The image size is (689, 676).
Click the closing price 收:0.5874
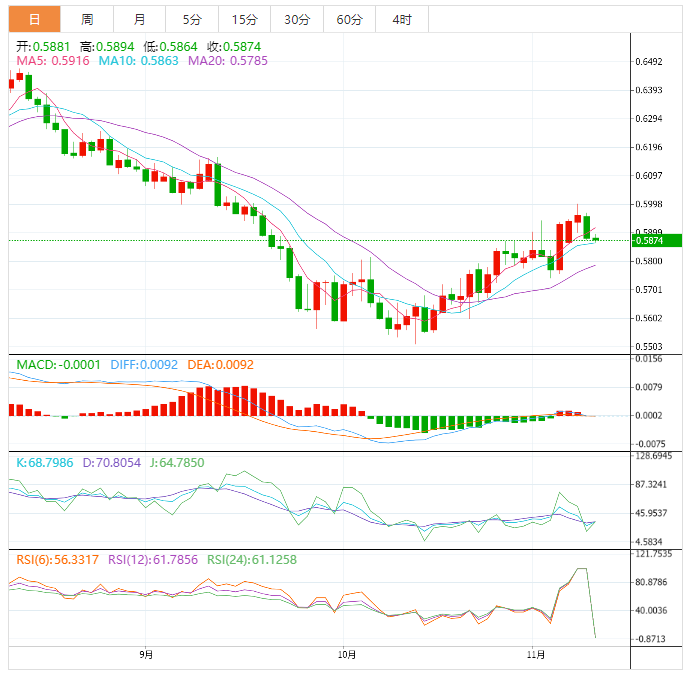click(x=234, y=47)
